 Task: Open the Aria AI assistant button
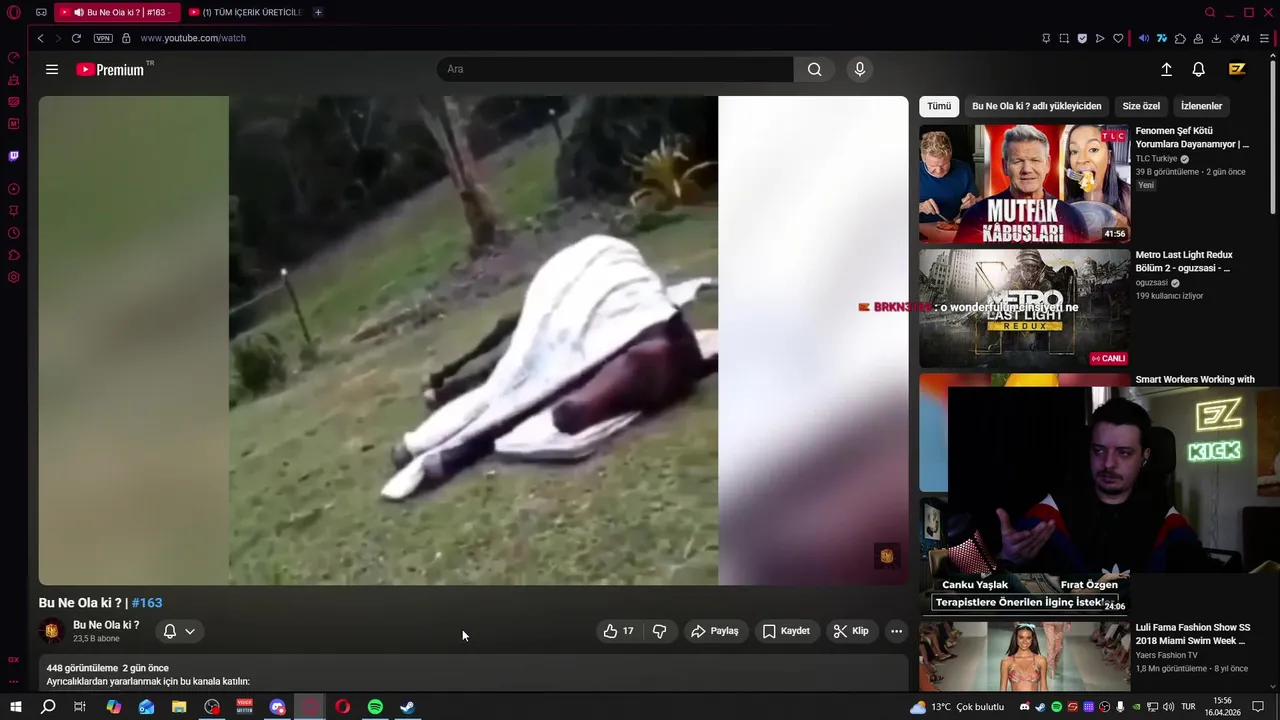[1240, 38]
